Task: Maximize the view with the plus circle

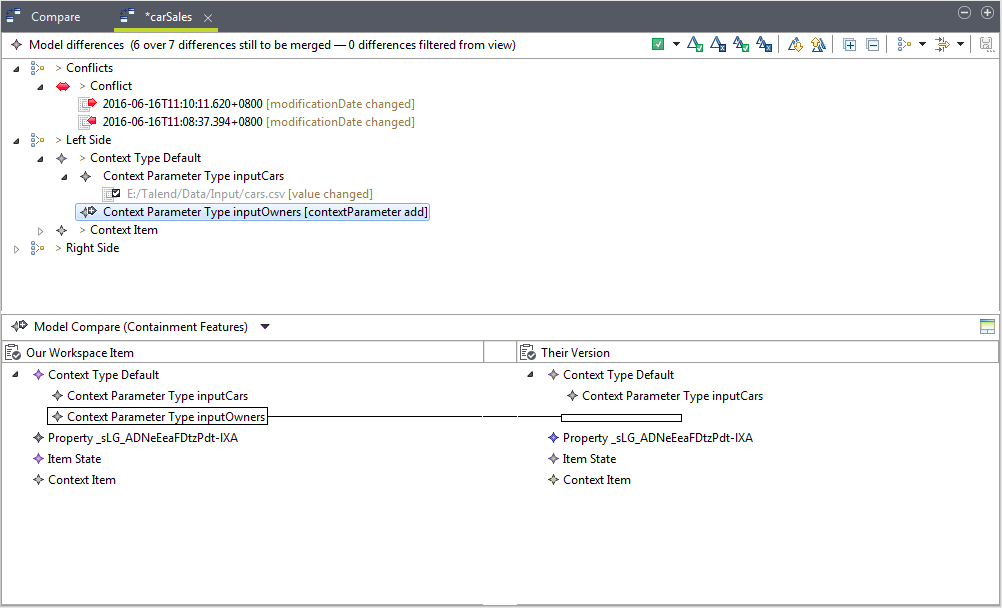Action: [x=986, y=12]
